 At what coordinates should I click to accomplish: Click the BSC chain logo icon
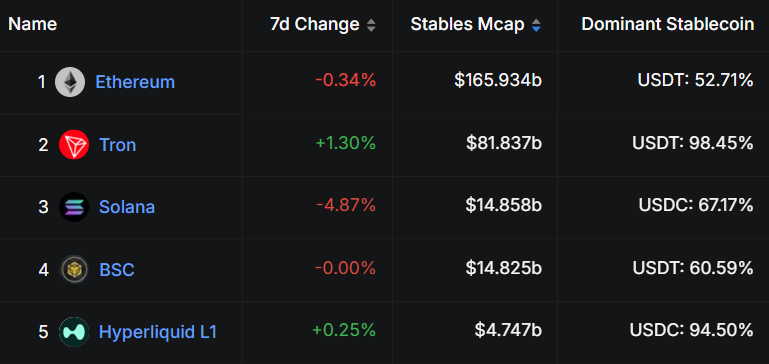[74, 269]
